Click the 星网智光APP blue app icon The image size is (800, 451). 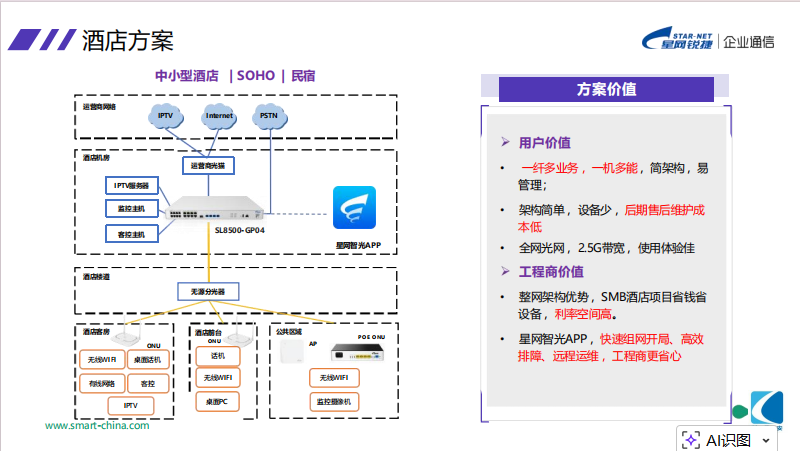[354, 208]
